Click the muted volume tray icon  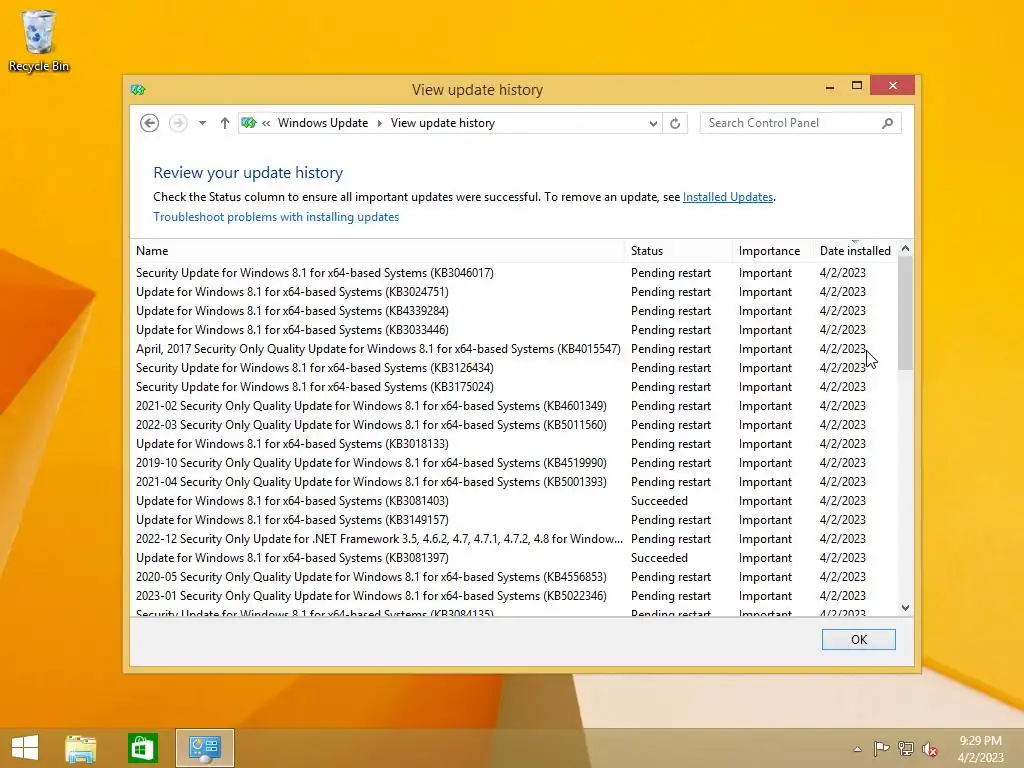[x=930, y=749]
